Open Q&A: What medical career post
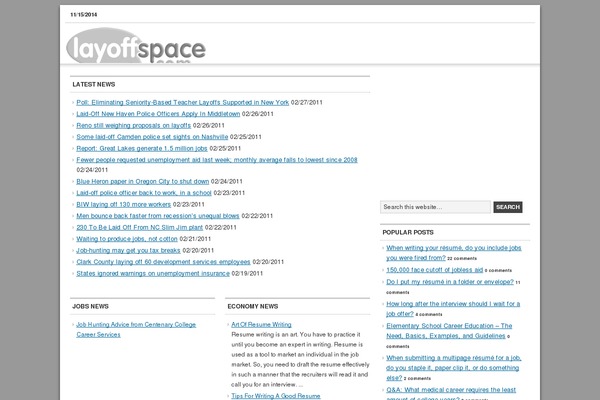This screenshot has width=600, height=400. coord(451,393)
